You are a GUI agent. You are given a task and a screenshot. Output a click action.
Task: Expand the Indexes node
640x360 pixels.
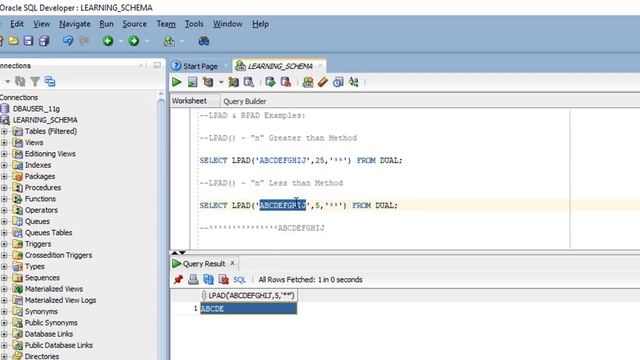click(4, 165)
